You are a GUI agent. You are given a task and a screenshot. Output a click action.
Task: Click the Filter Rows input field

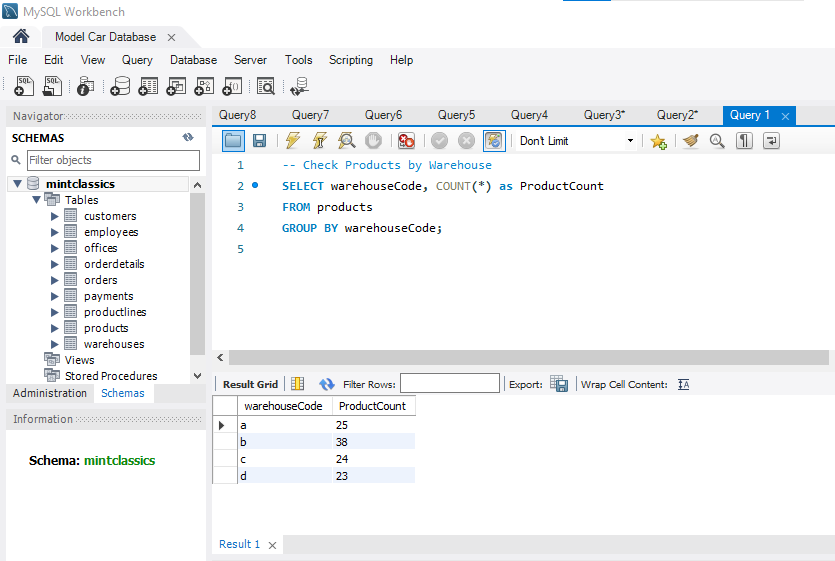449,384
